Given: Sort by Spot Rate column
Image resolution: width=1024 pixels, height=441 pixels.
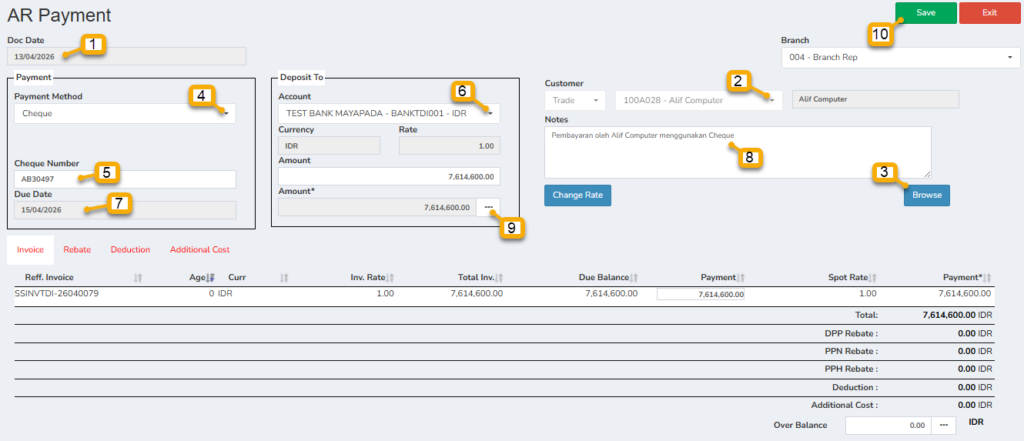Looking at the screenshot, I should 873,277.
